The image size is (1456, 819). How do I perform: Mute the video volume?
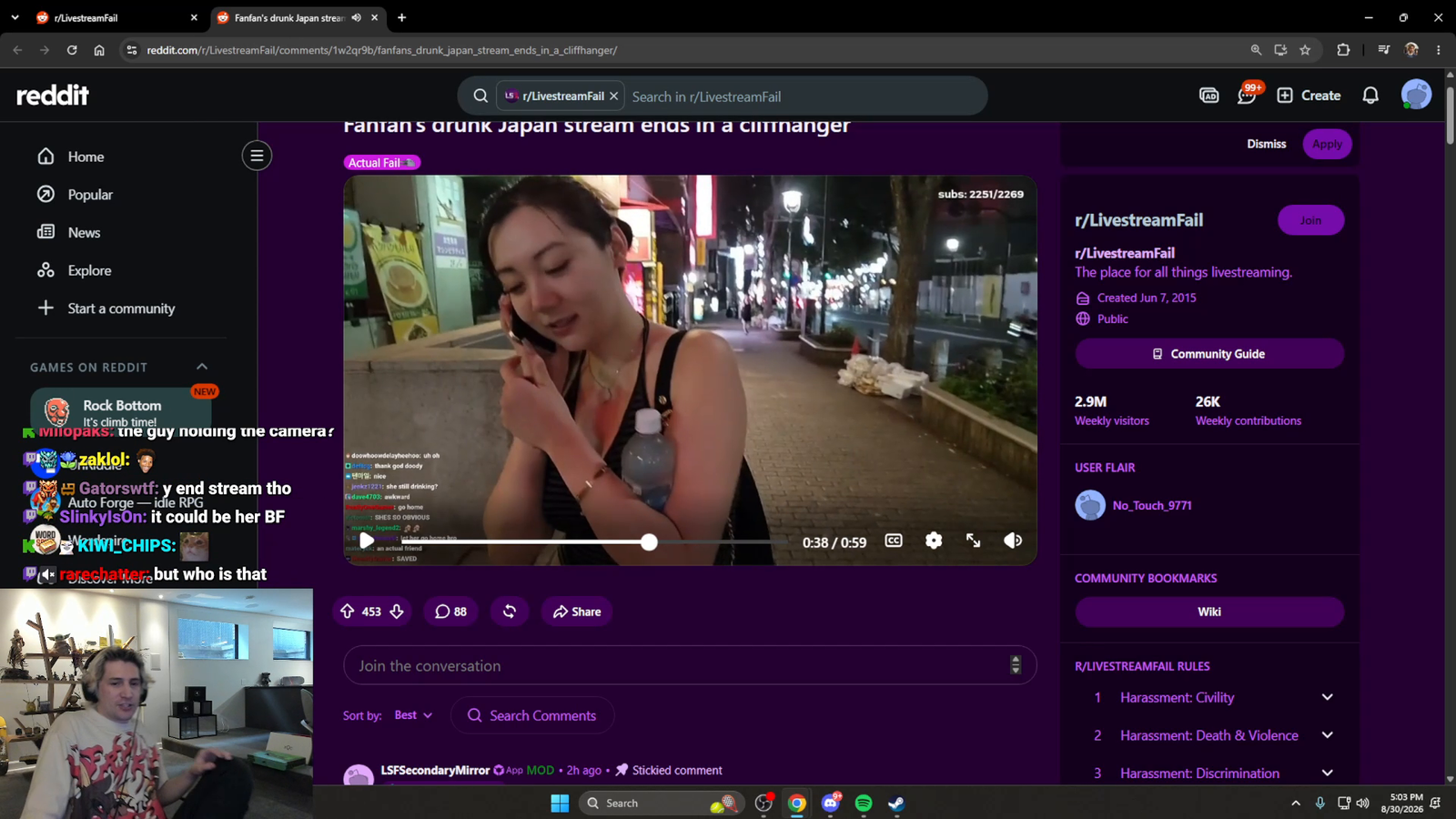(1013, 541)
